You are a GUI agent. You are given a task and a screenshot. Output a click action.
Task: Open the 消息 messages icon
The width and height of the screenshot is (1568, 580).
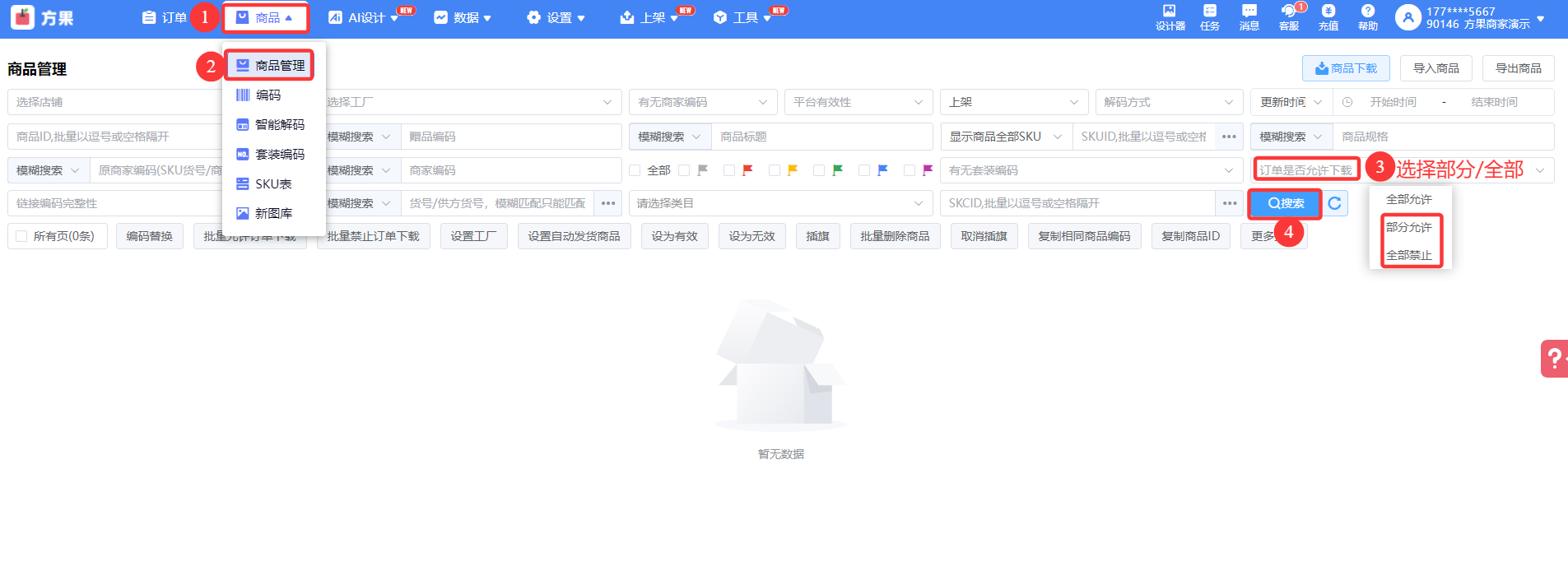coord(1249,16)
